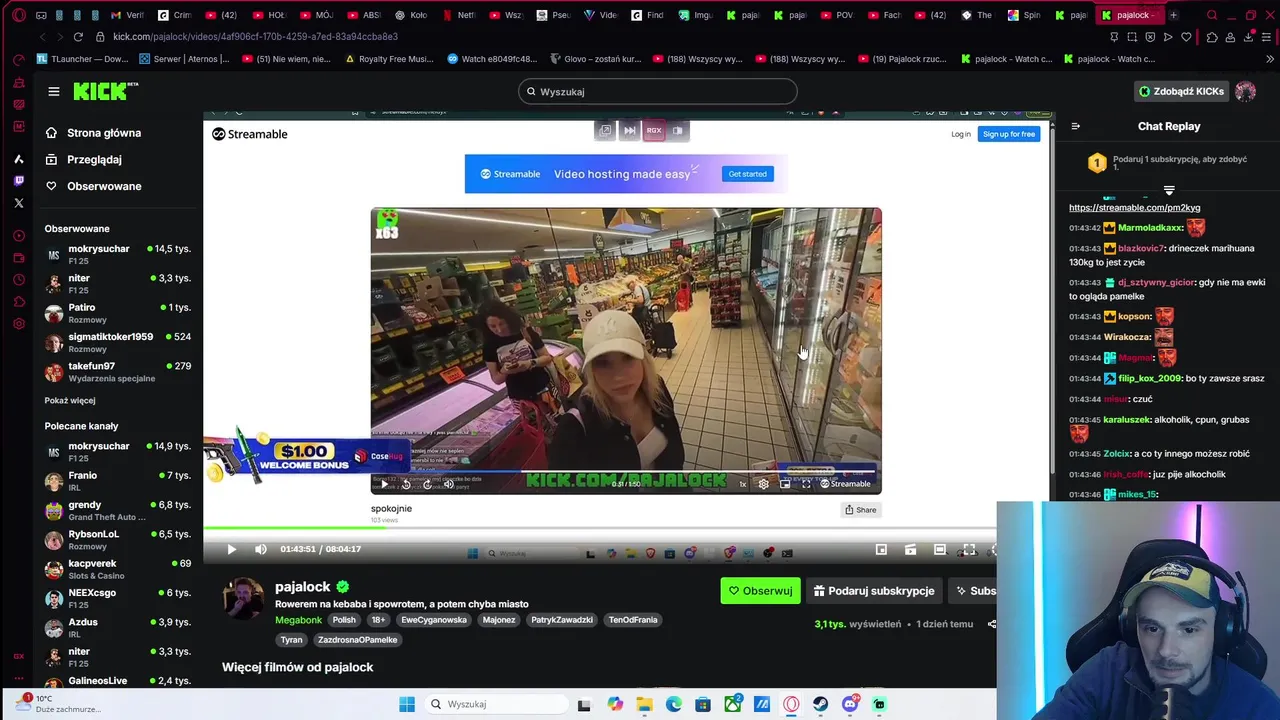The height and width of the screenshot is (720, 1280).
Task: Fullscreen the Streamable clip
Action: pos(806,484)
